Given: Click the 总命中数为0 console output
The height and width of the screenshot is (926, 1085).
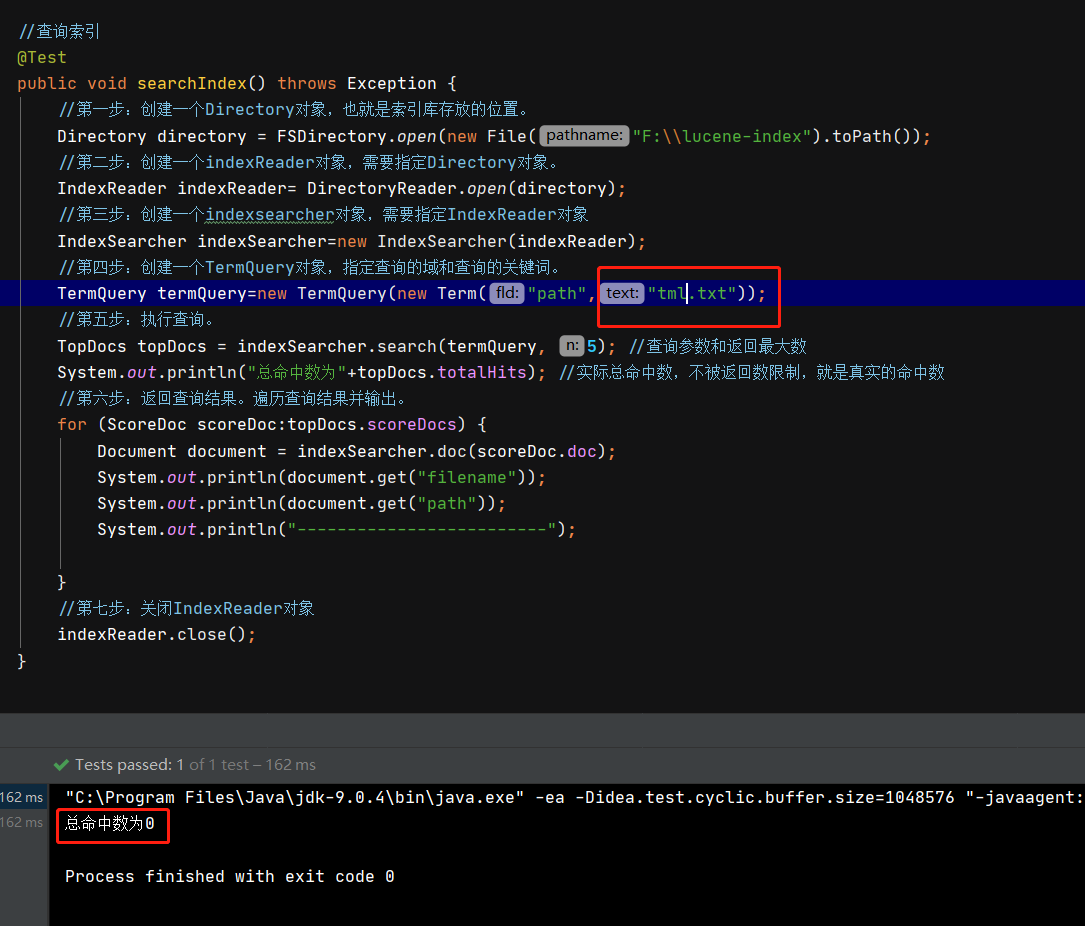Looking at the screenshot, I should tap(109, 823).
